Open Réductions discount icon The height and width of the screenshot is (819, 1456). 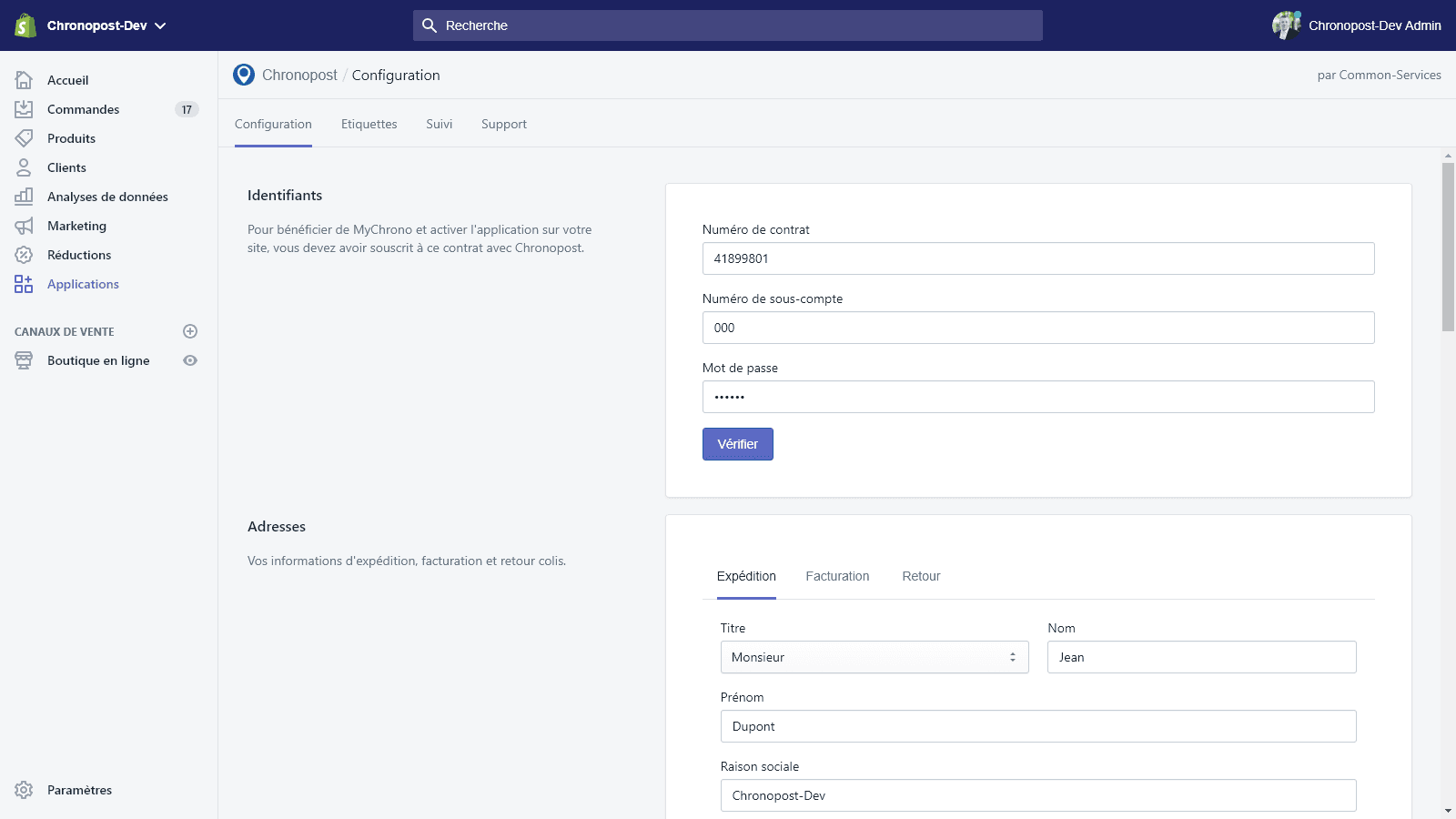point(24,255)
